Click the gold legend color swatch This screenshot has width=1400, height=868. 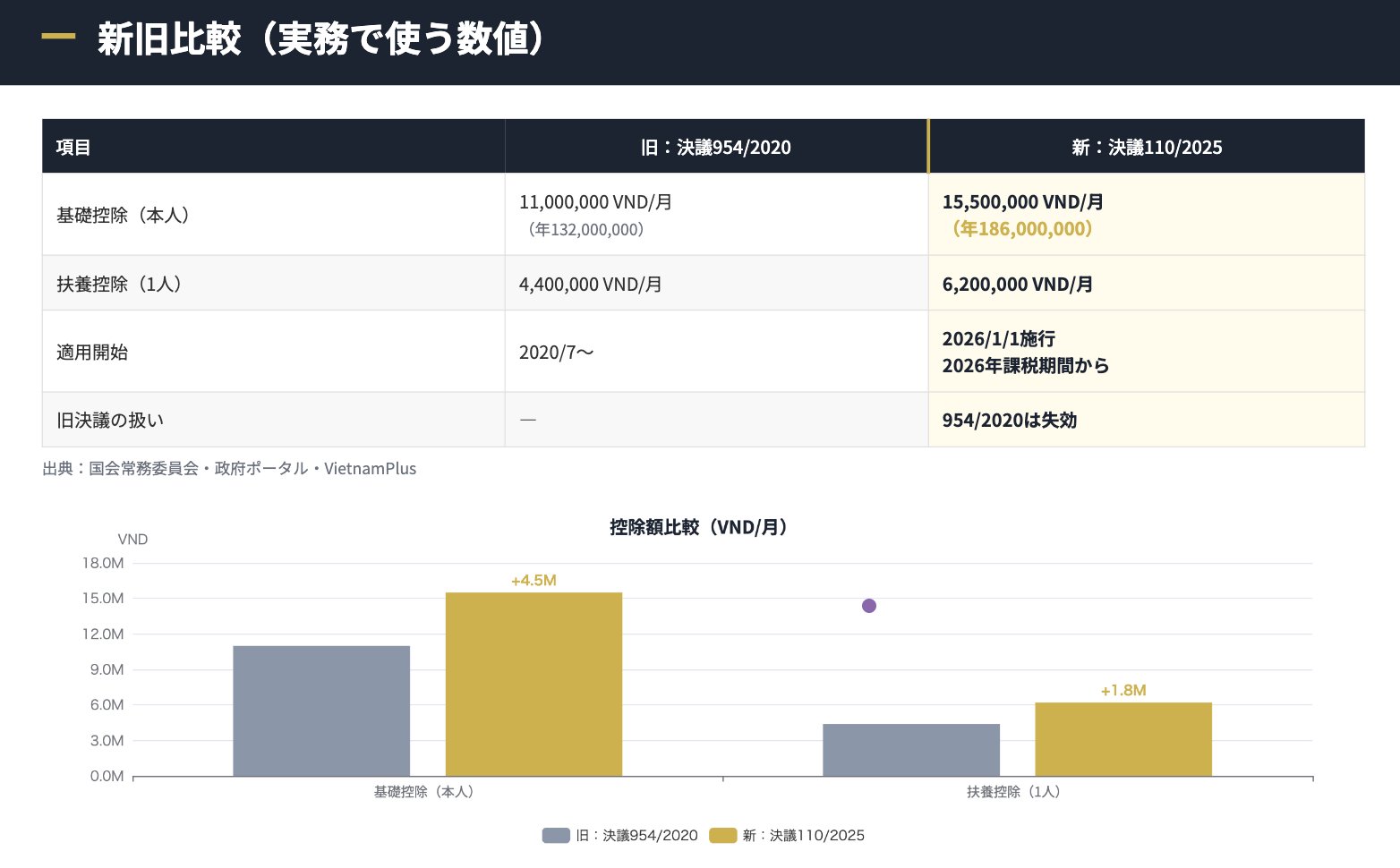pos(722,836)
